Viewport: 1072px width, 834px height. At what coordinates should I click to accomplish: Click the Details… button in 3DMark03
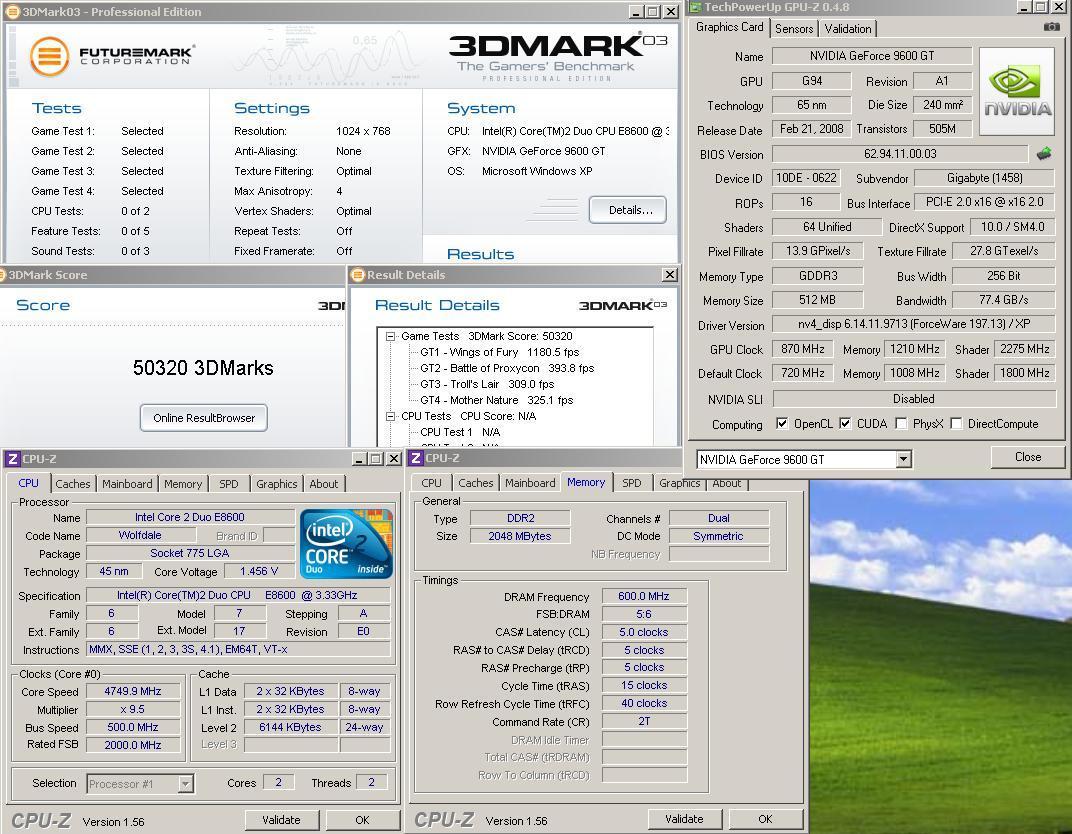point(628,210)
